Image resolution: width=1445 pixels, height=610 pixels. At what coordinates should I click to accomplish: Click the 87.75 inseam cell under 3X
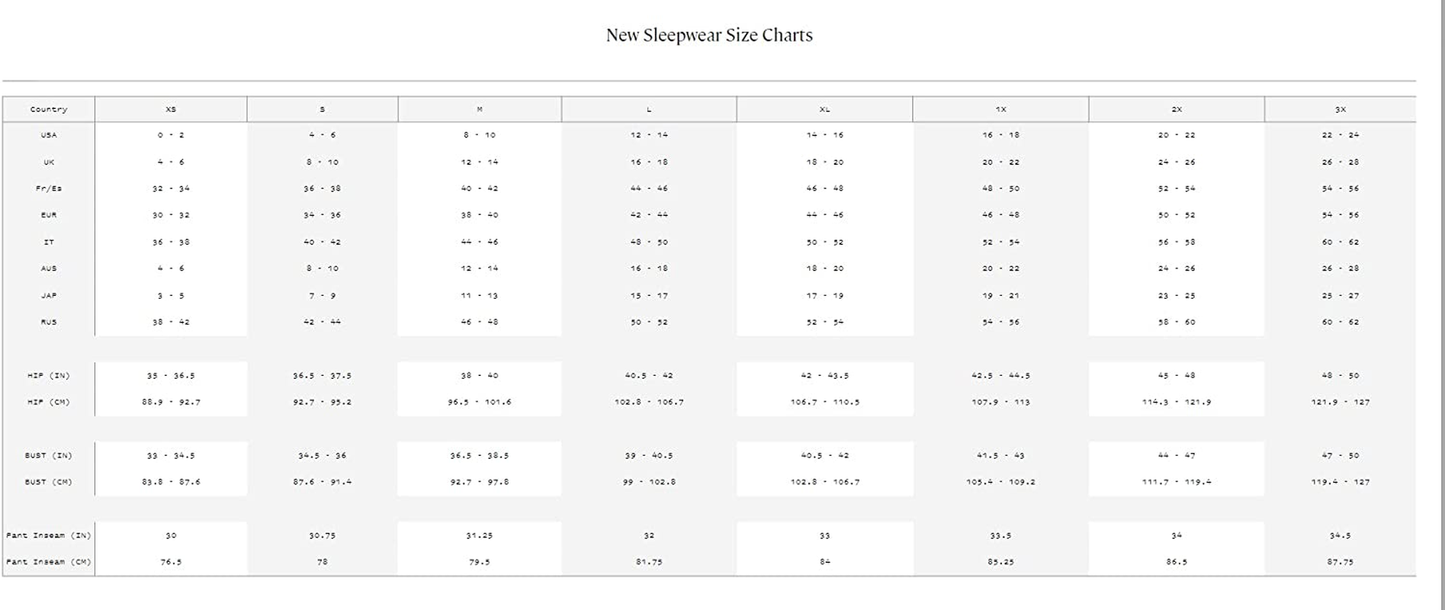pos(1340,562)
